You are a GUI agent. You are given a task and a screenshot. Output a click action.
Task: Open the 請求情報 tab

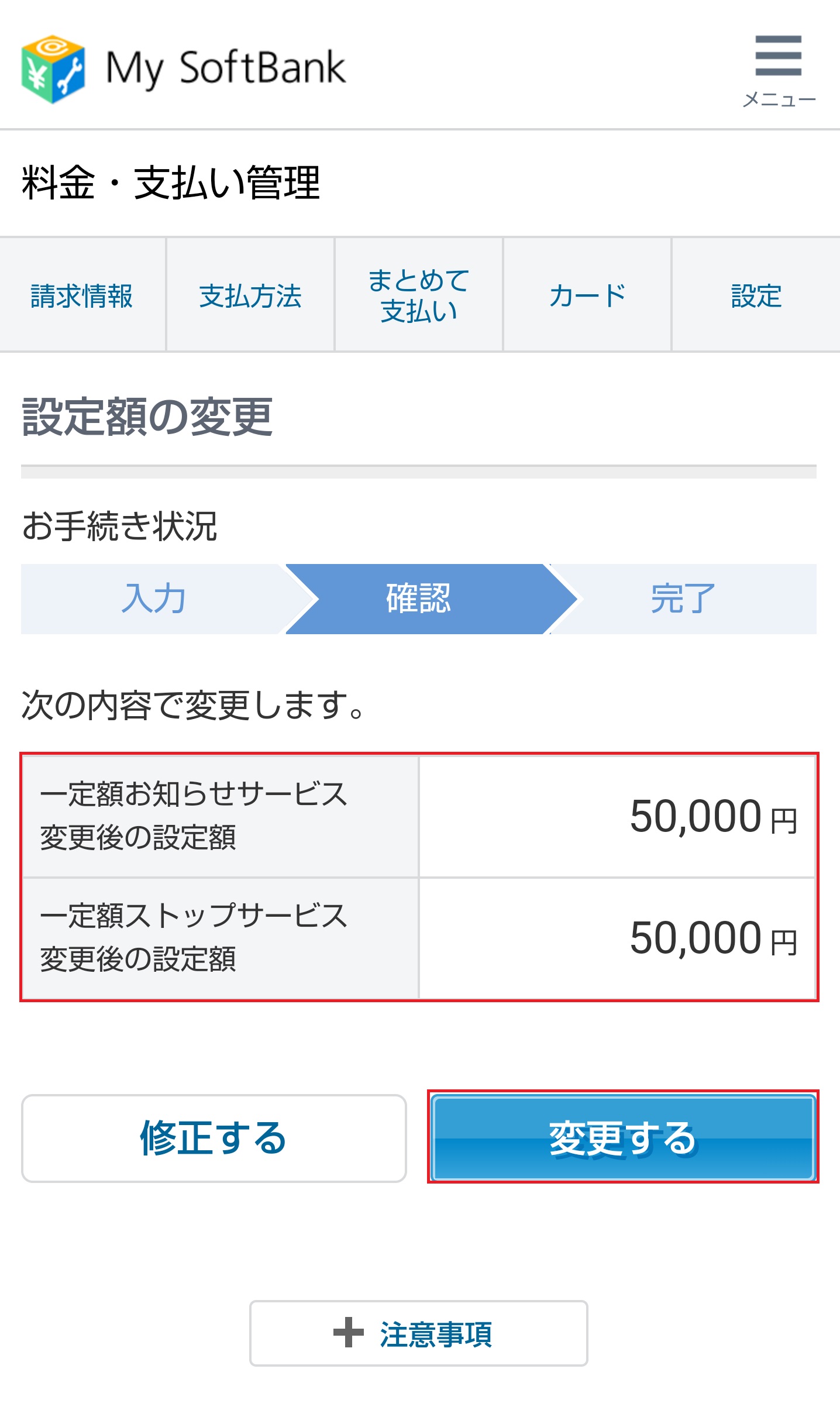click(x=82, y=295)
